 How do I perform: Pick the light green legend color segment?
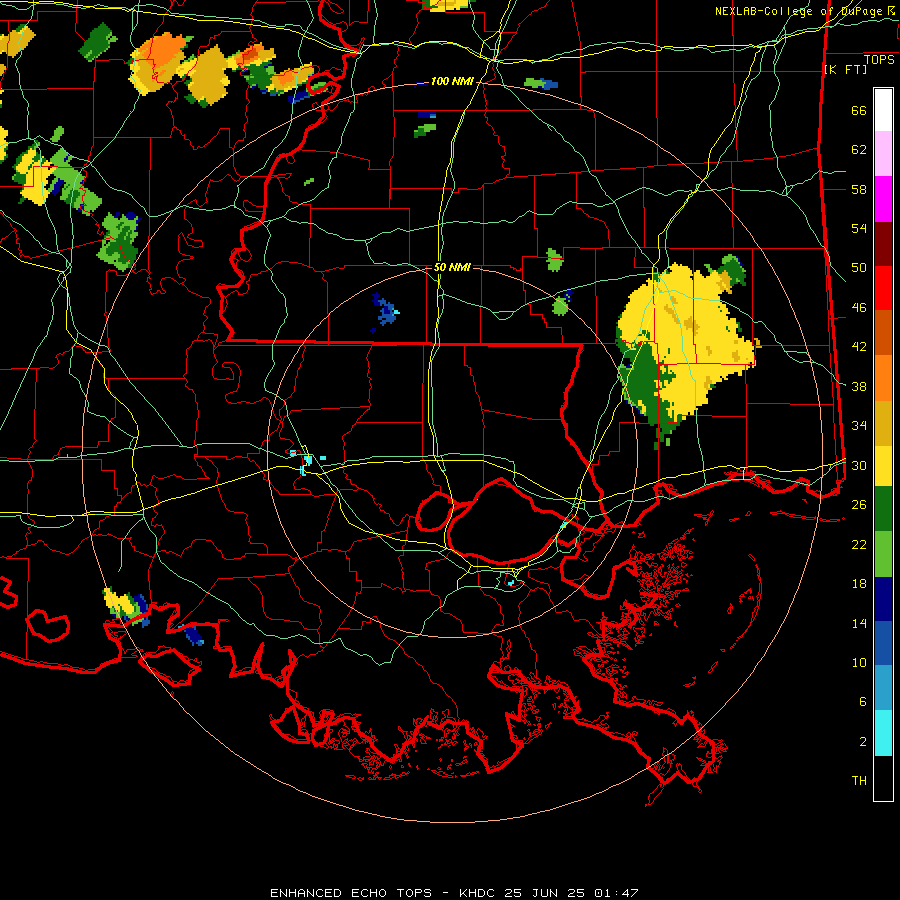pos(883,554)
